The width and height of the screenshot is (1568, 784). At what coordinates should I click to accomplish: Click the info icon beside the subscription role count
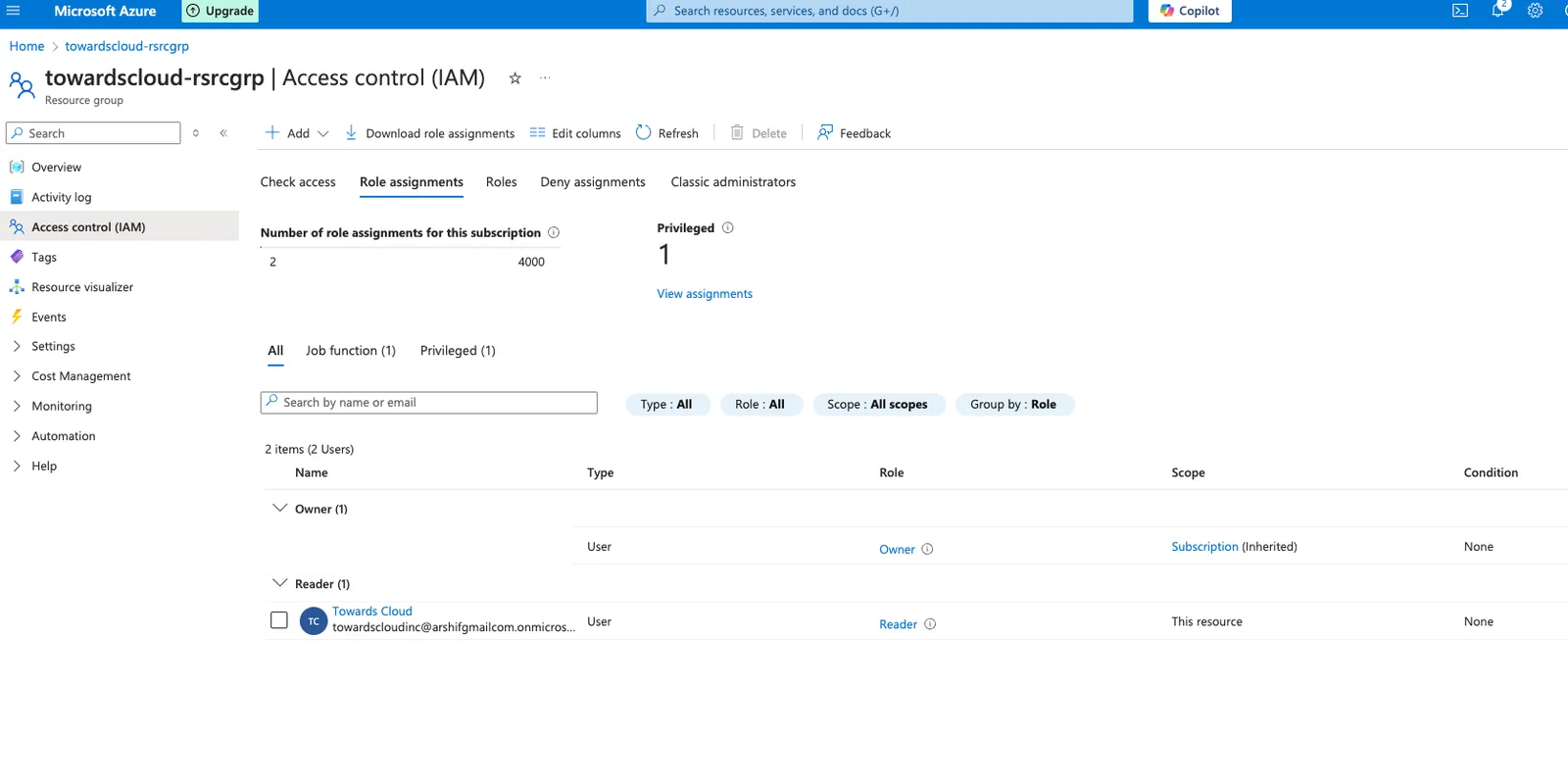click(x=554, y=232)
